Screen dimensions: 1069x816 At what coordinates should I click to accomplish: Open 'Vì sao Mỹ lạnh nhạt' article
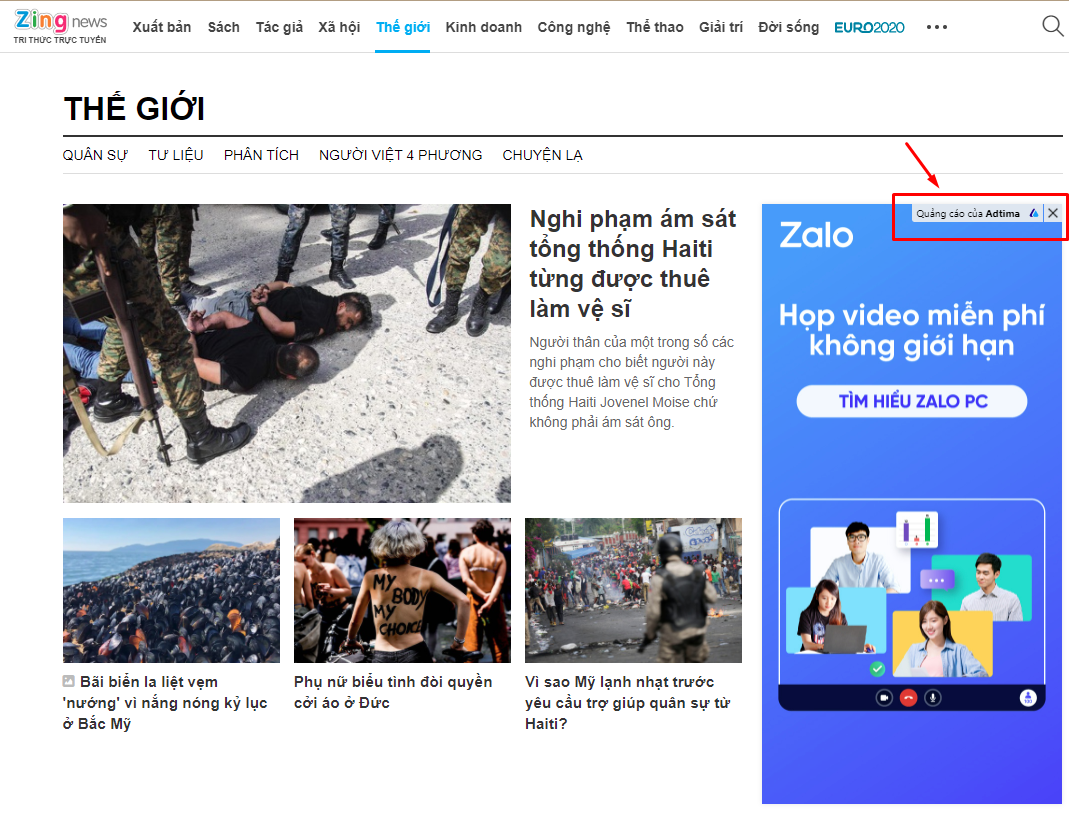point(627,703)
